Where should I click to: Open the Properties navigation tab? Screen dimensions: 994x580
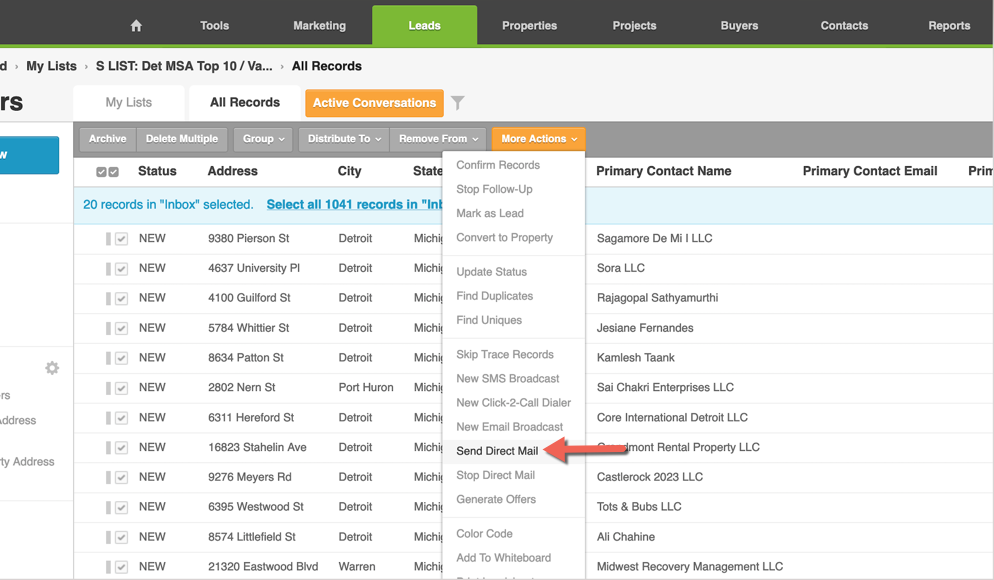(529, 26)
